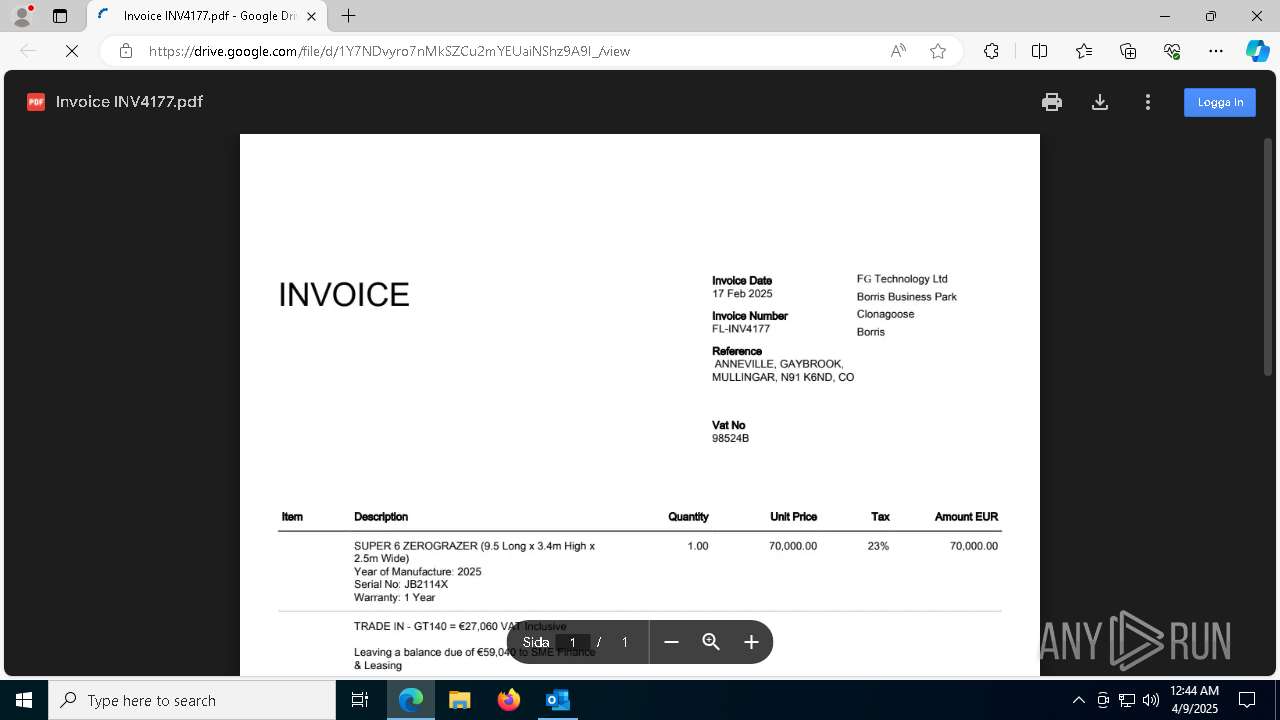
Task: Open the Favorites list
Action: tap(1084, 51)
